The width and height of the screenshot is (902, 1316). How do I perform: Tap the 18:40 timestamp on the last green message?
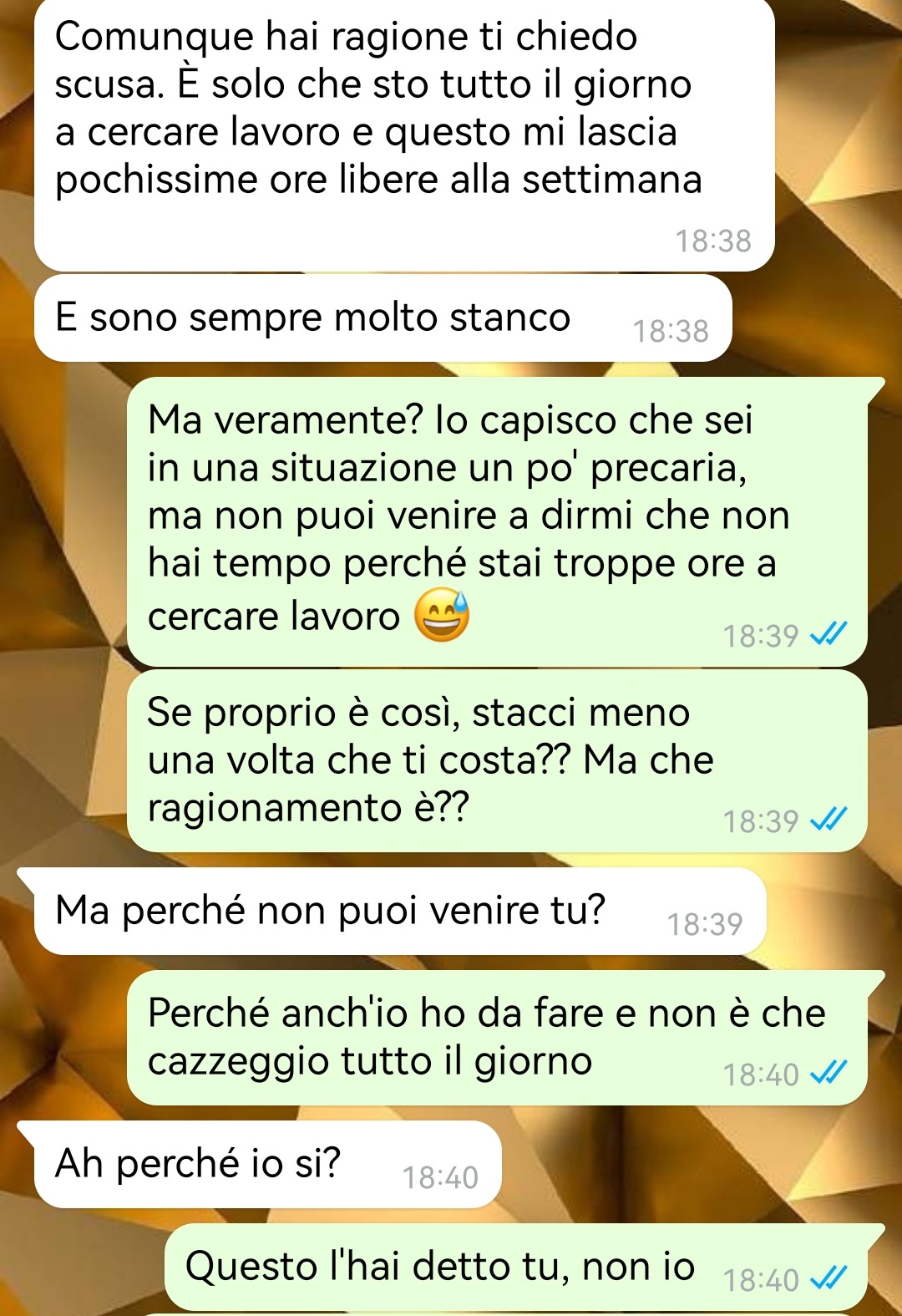pos(761,1280)
